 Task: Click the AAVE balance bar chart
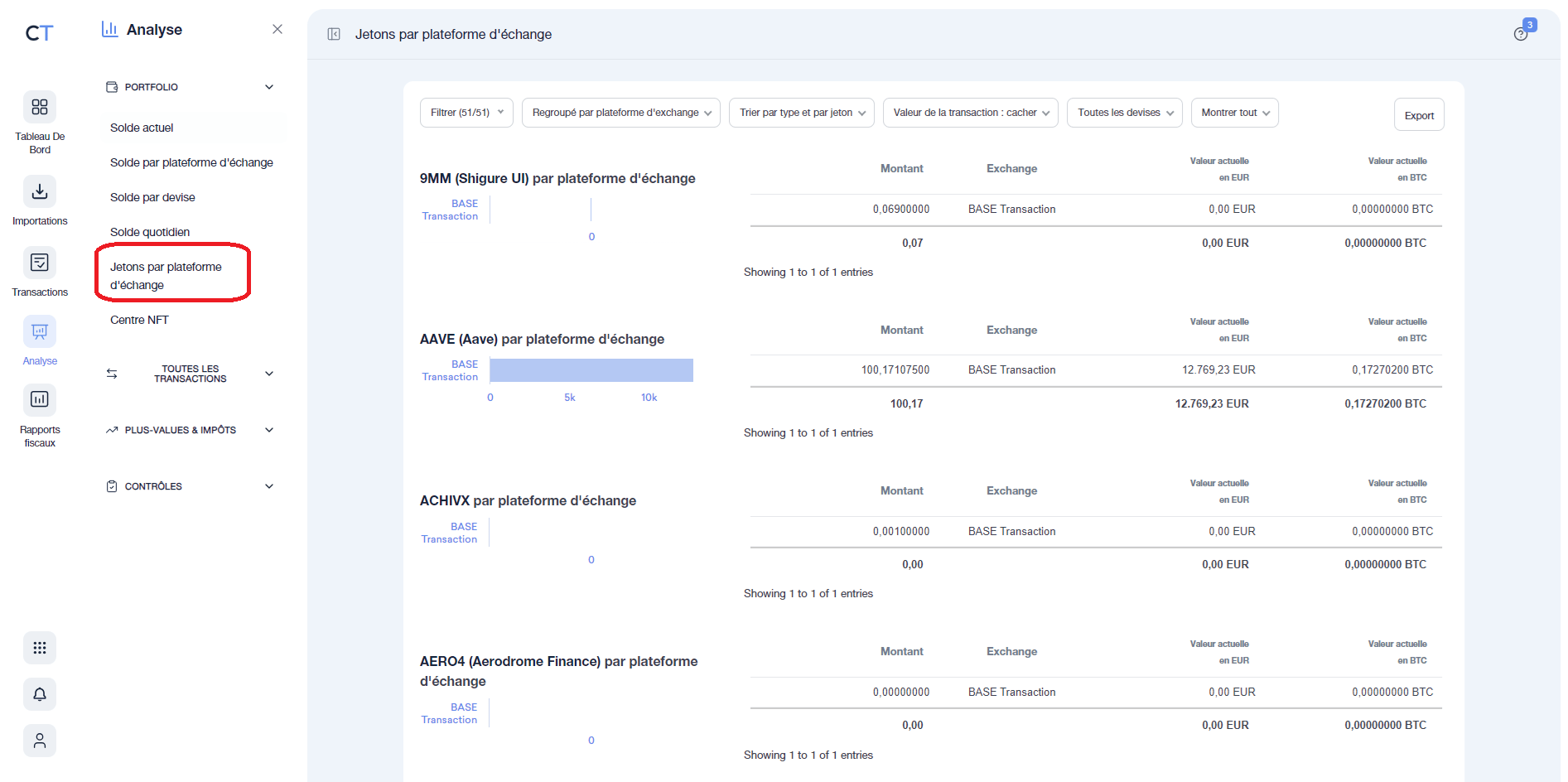click(591, 369)
